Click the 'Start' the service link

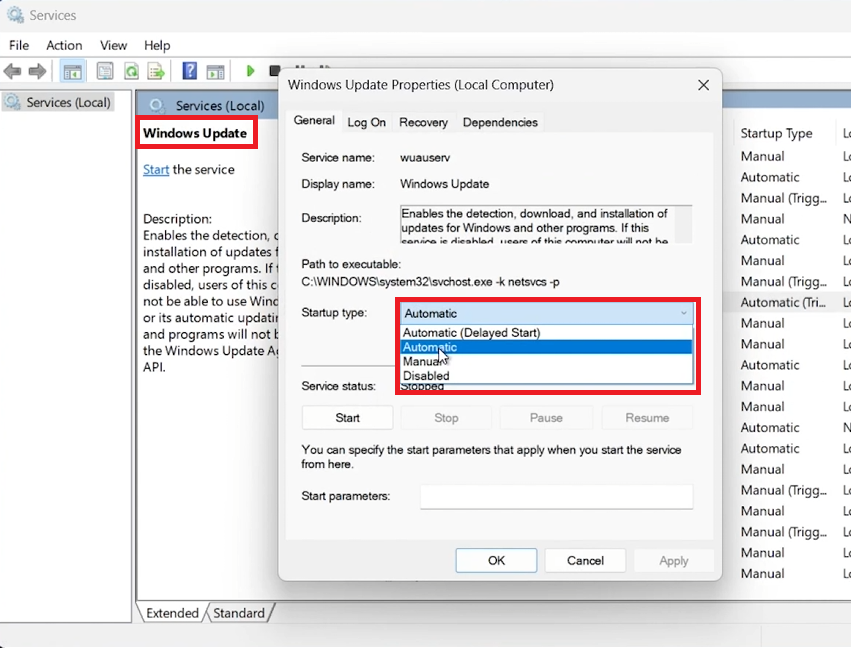pos(156,169)
